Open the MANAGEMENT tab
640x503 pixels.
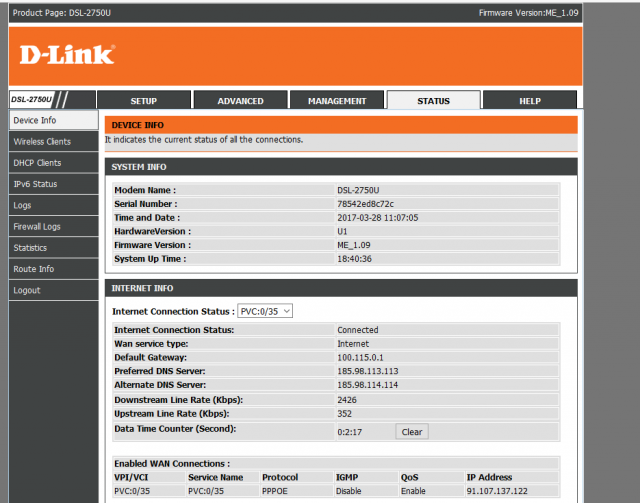coord(337,101)
